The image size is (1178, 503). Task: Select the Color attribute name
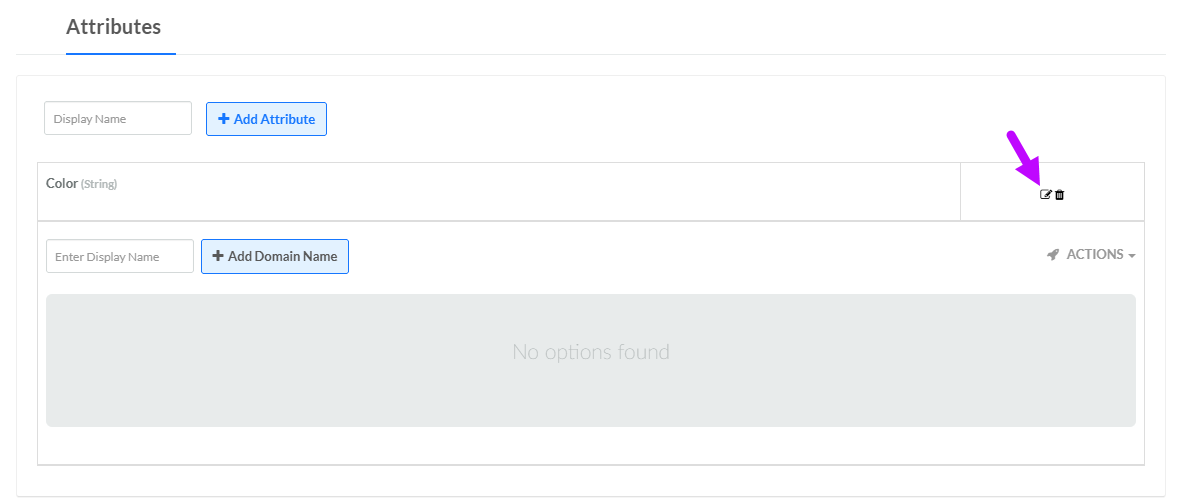tap(61, 184)
